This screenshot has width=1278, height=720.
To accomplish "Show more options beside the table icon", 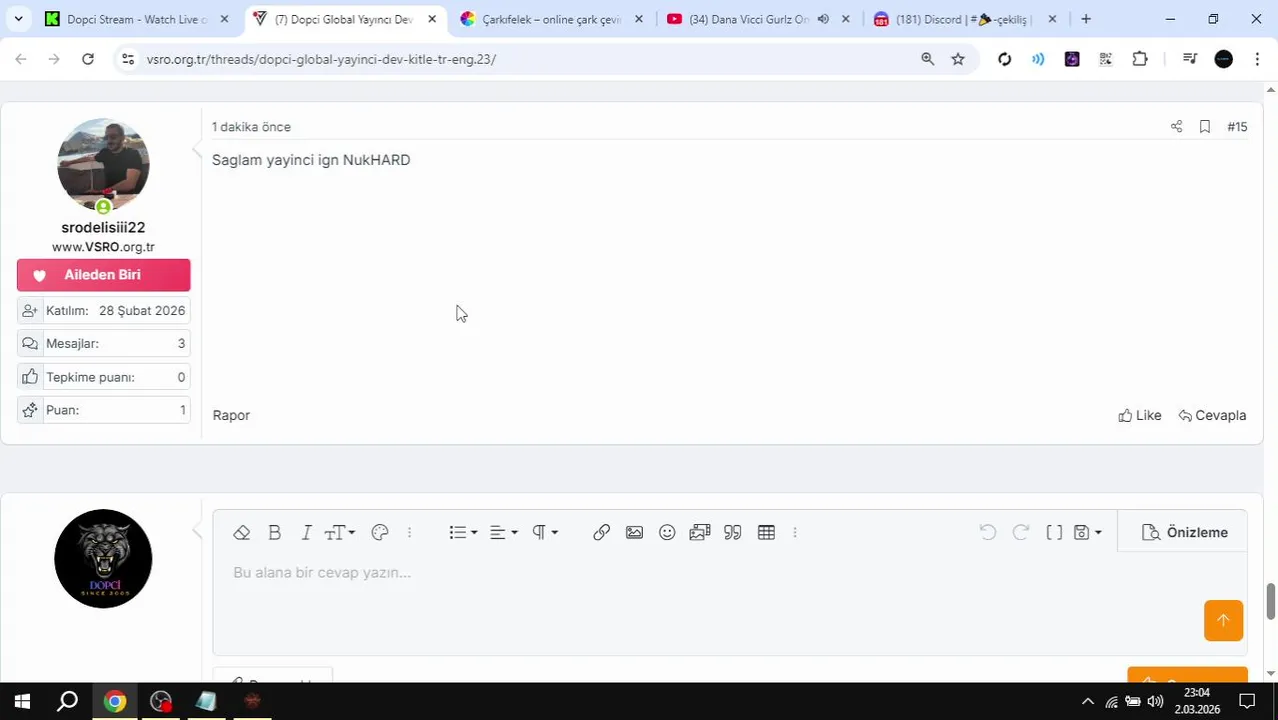I will point(795,533).
